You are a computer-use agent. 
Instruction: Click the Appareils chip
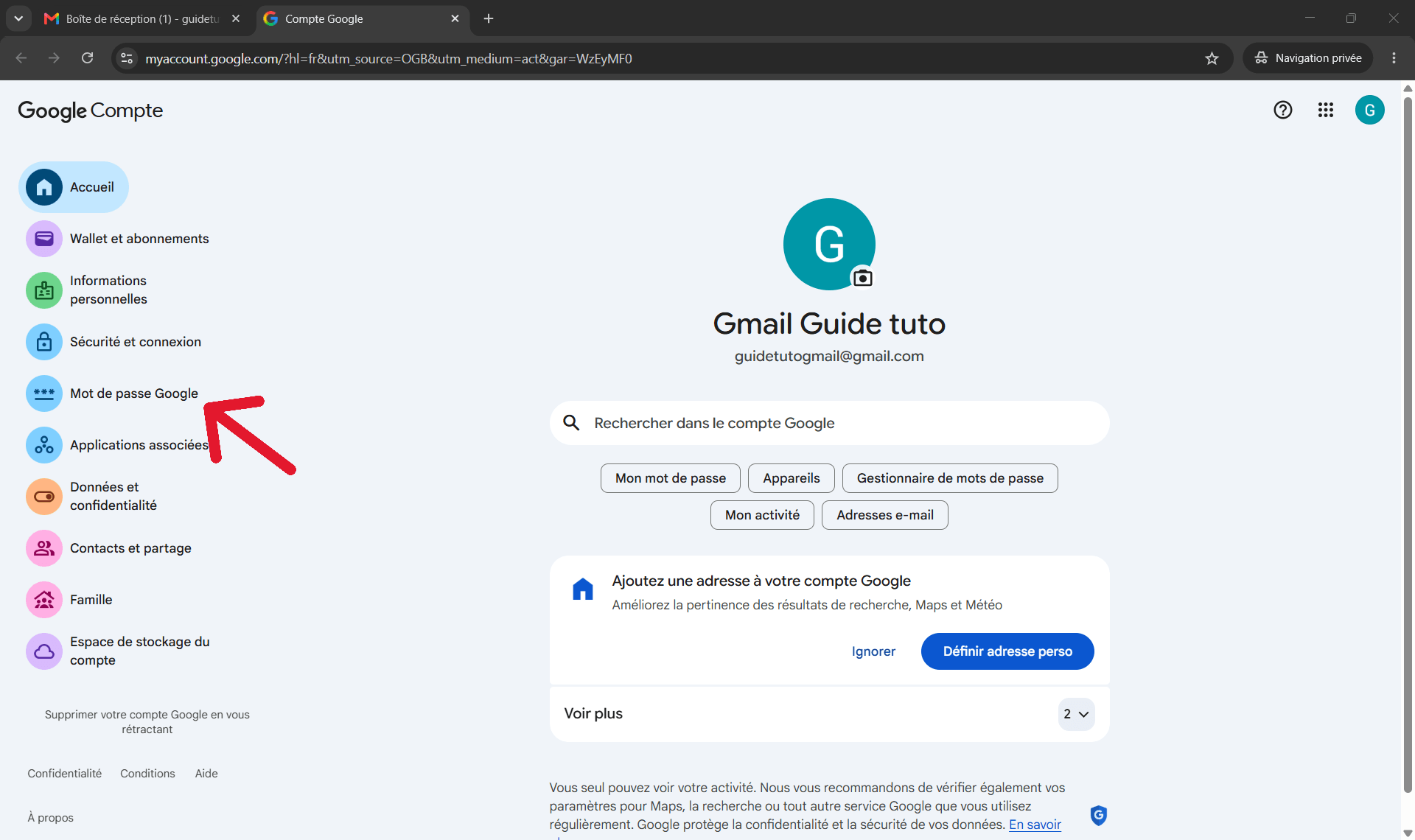[x=792, y=478]
